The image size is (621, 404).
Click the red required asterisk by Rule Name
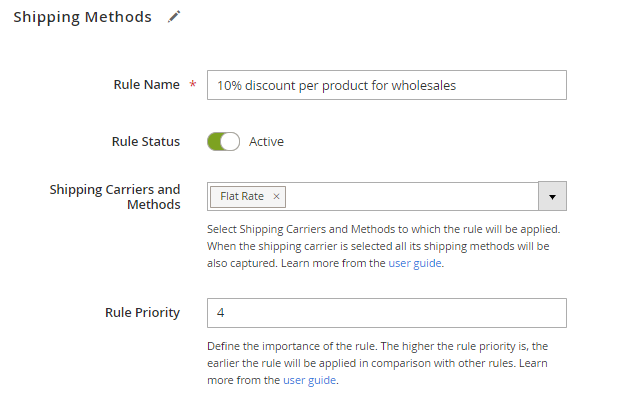click(x=192, y=86)
